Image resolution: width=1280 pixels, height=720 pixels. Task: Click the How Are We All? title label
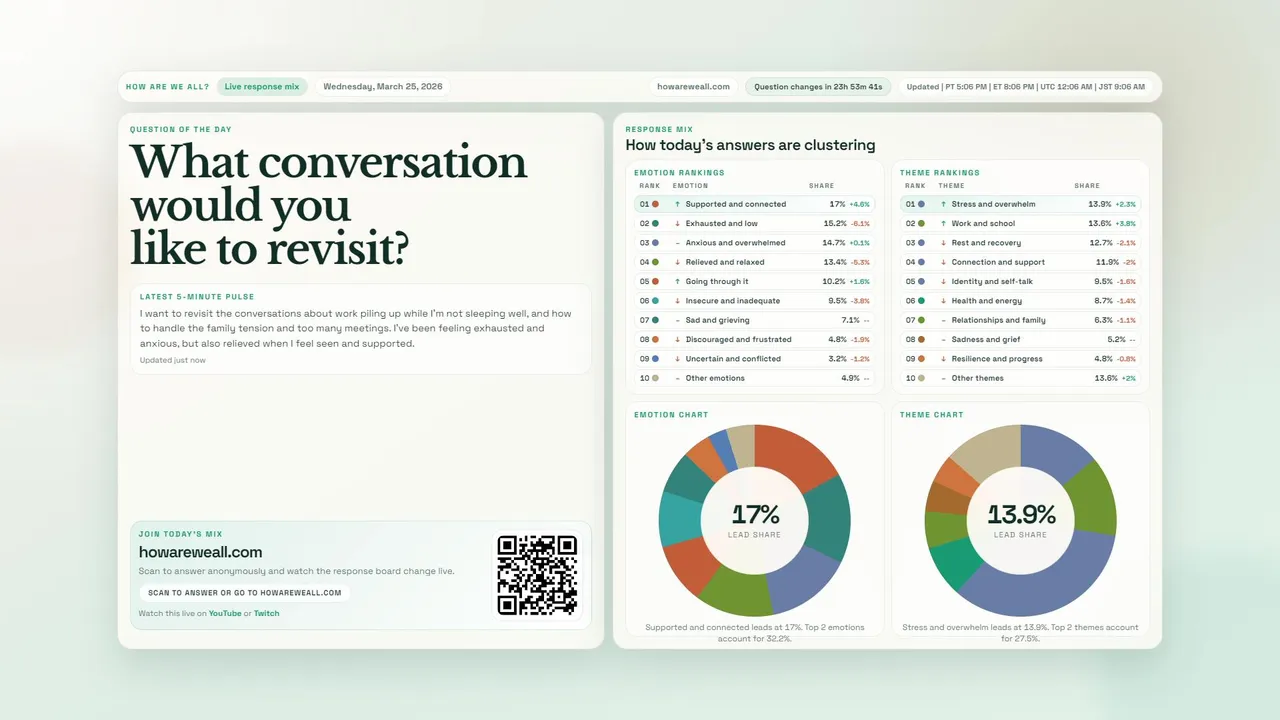[168, 87]
